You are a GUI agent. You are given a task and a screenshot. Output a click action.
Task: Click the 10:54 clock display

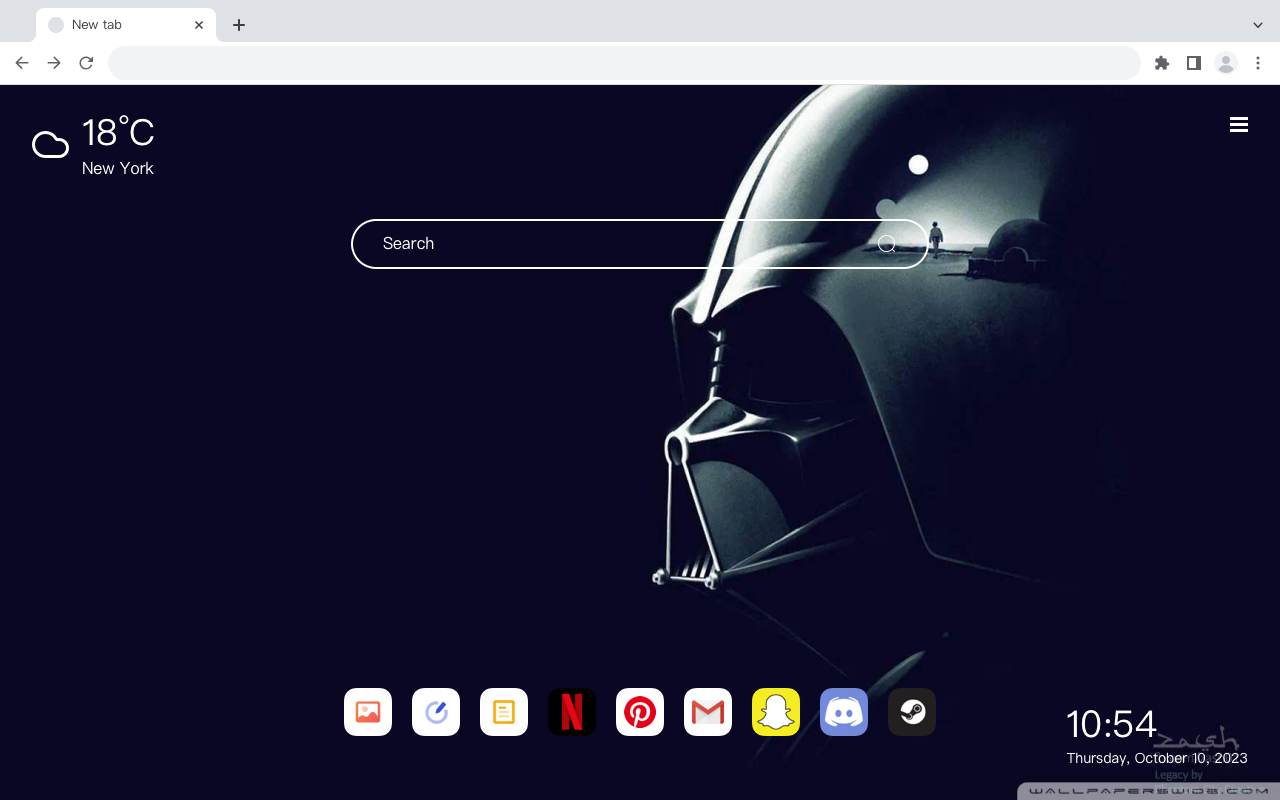[1111, 724]
